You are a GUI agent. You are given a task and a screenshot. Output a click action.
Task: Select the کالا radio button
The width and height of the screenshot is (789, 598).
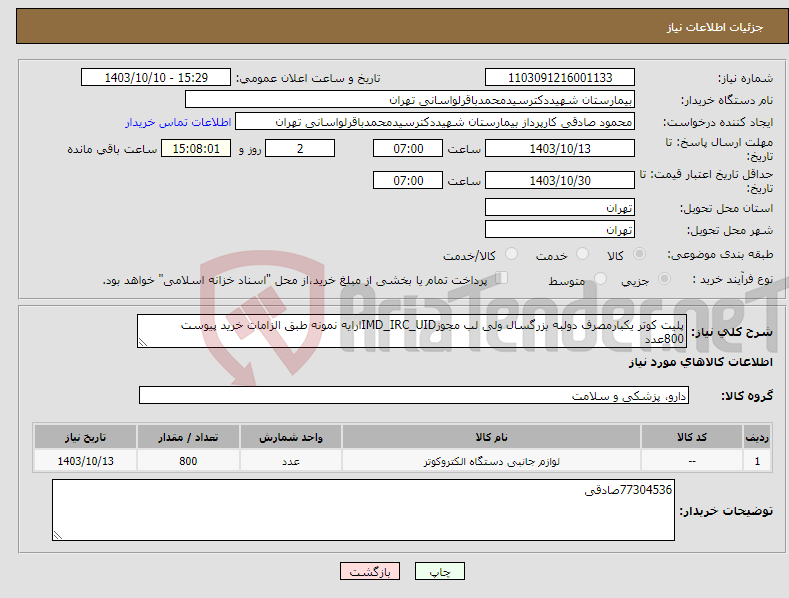[x=639, y=254]
